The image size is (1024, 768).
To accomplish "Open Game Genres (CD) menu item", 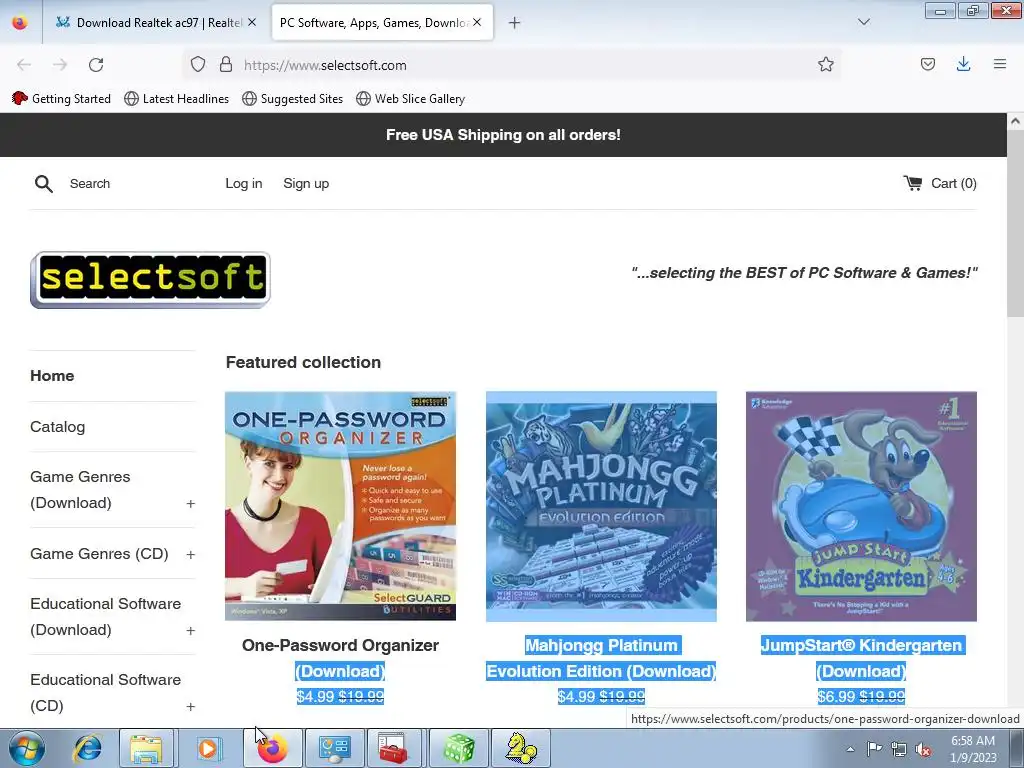I will pyautogui.click(x=99, y=554).
